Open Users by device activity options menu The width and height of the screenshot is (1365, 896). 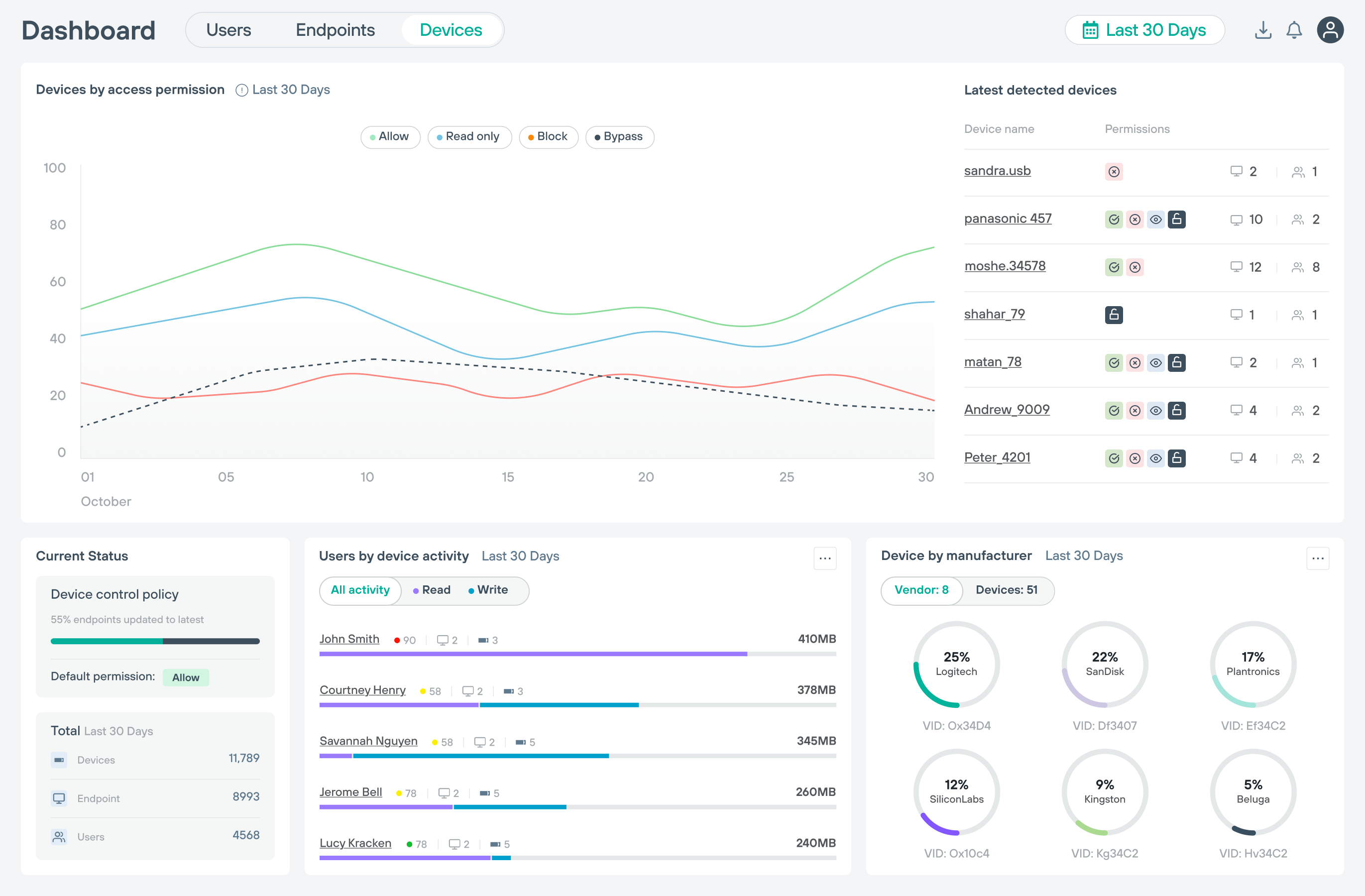click(824, 558)
